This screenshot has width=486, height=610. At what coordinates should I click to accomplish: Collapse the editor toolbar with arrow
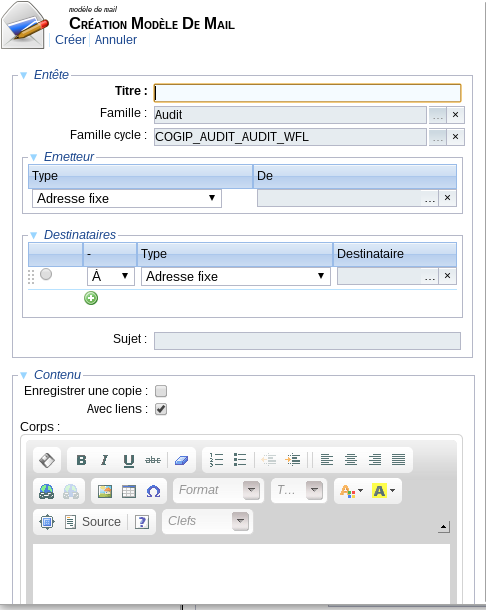click(443, 527)
